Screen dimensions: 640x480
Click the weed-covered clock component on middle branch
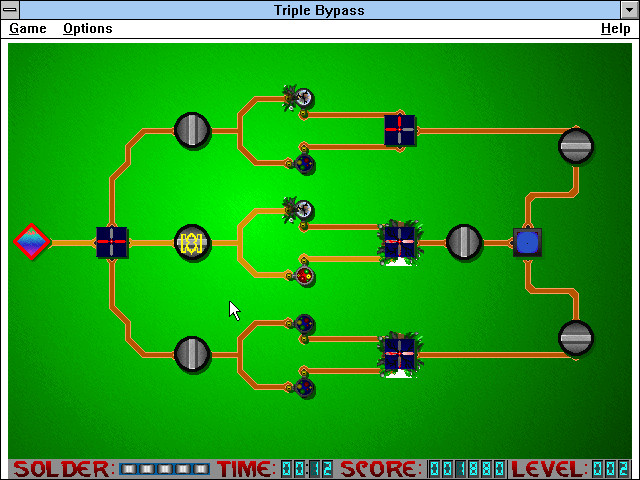[x=298, y=211]
